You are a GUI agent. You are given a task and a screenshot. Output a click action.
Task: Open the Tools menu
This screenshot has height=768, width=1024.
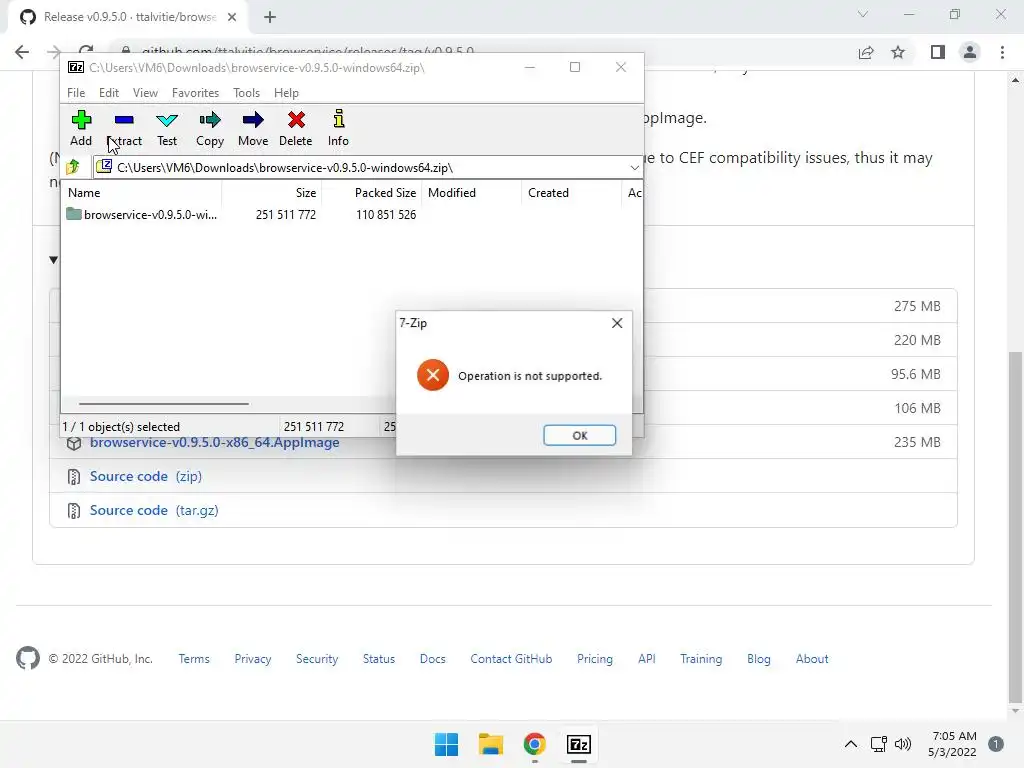tap(246, 93)
